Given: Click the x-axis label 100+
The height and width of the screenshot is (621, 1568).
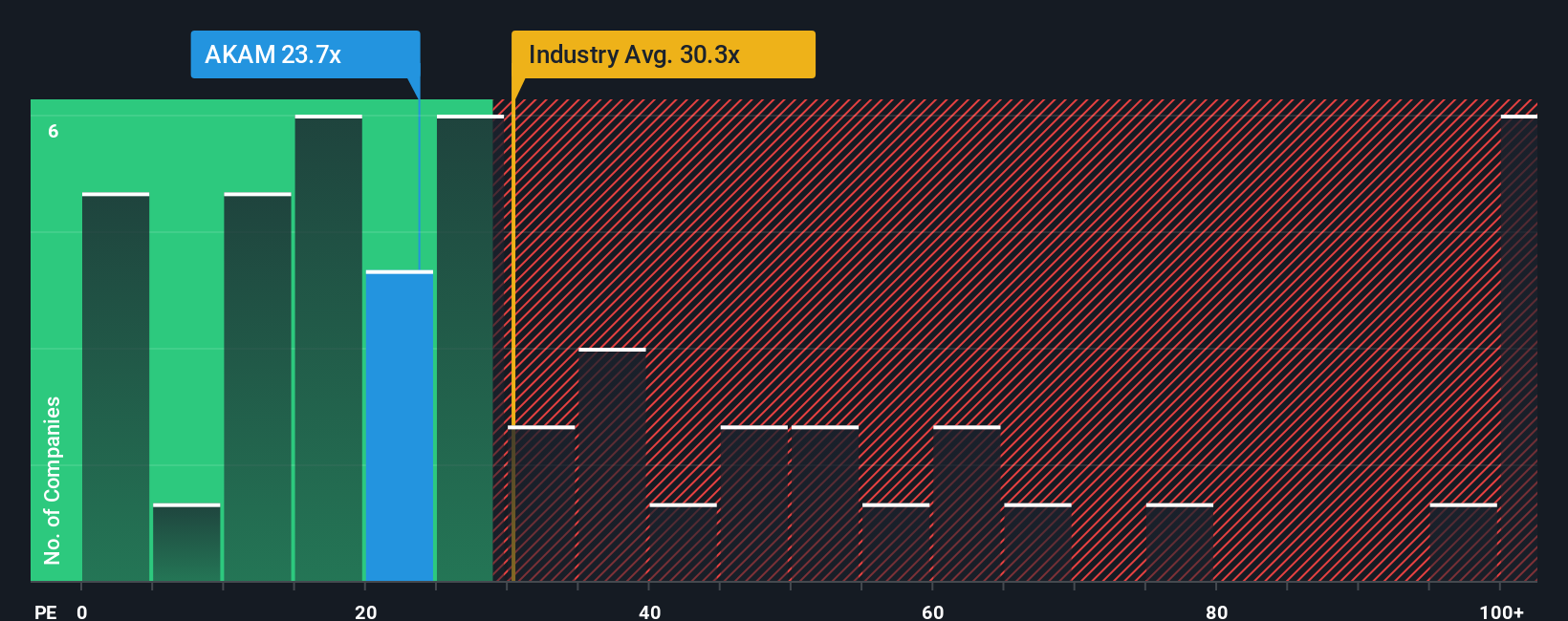Looking at the screenshot, I should pos(1501,611).
